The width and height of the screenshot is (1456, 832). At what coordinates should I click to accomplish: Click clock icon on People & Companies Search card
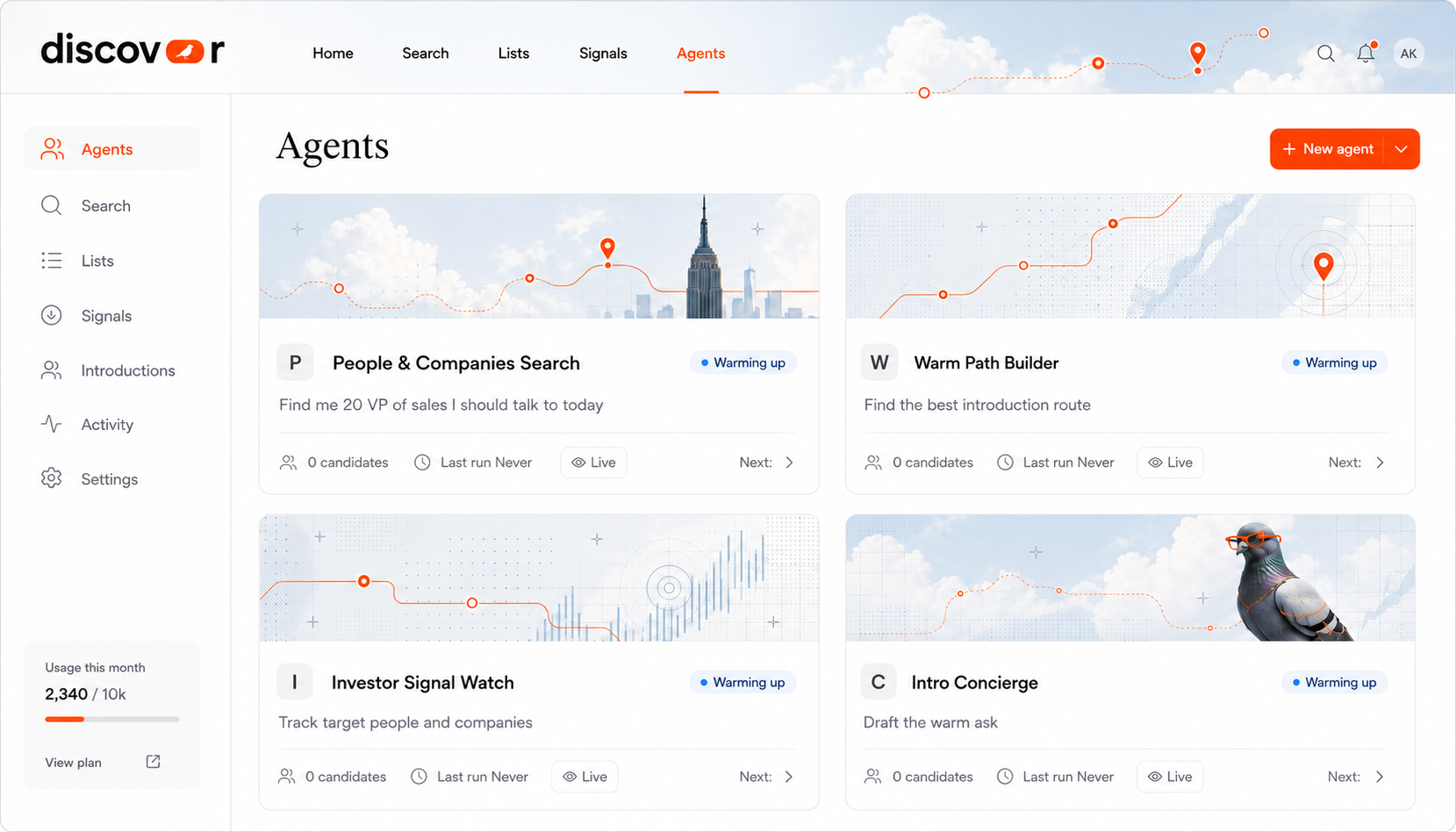(422, 463)
